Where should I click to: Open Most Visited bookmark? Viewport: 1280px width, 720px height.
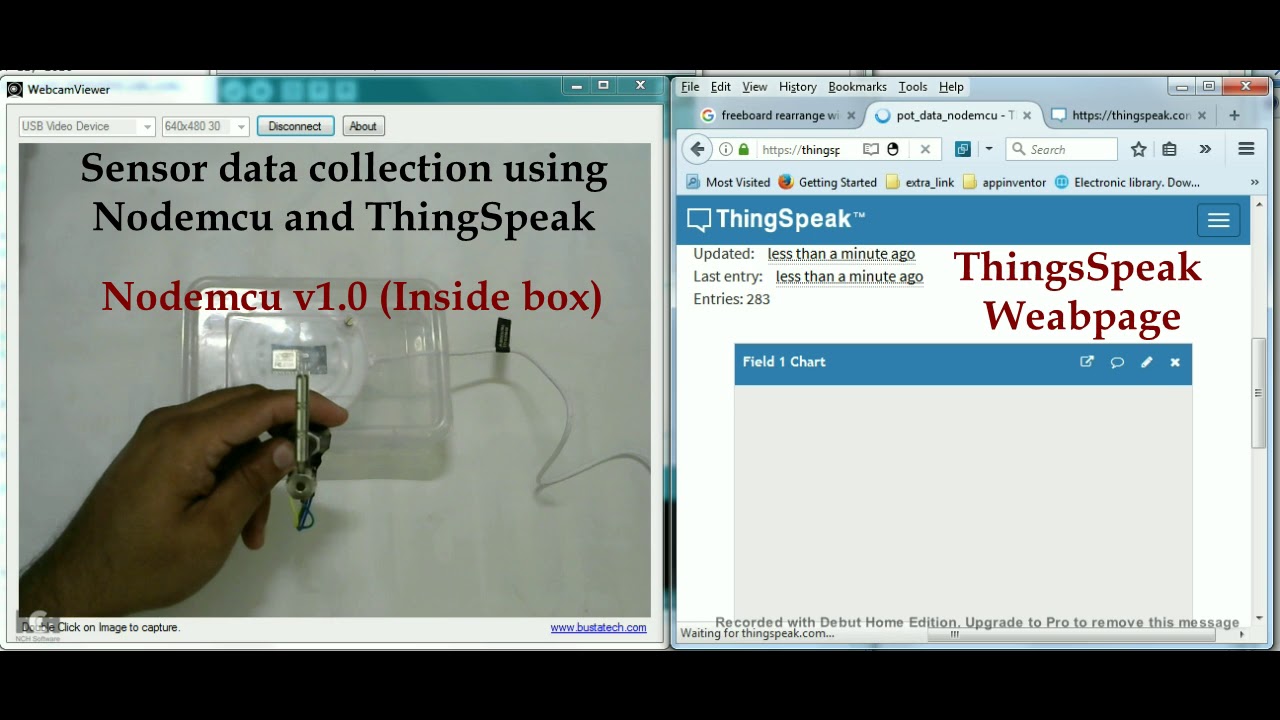point(728,182)
